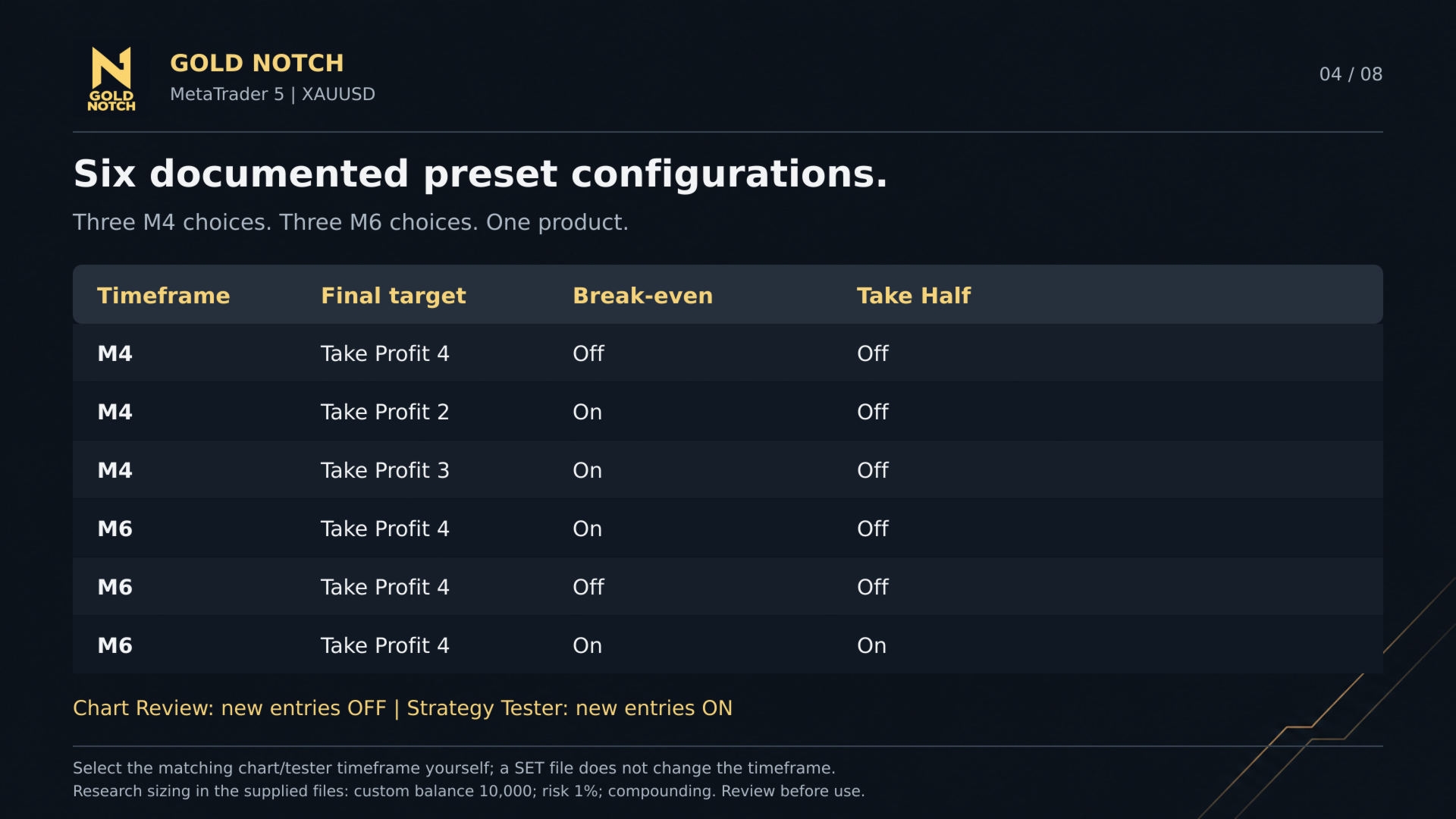Click the 04 / 08 page counter

(x=1351, y=74)
